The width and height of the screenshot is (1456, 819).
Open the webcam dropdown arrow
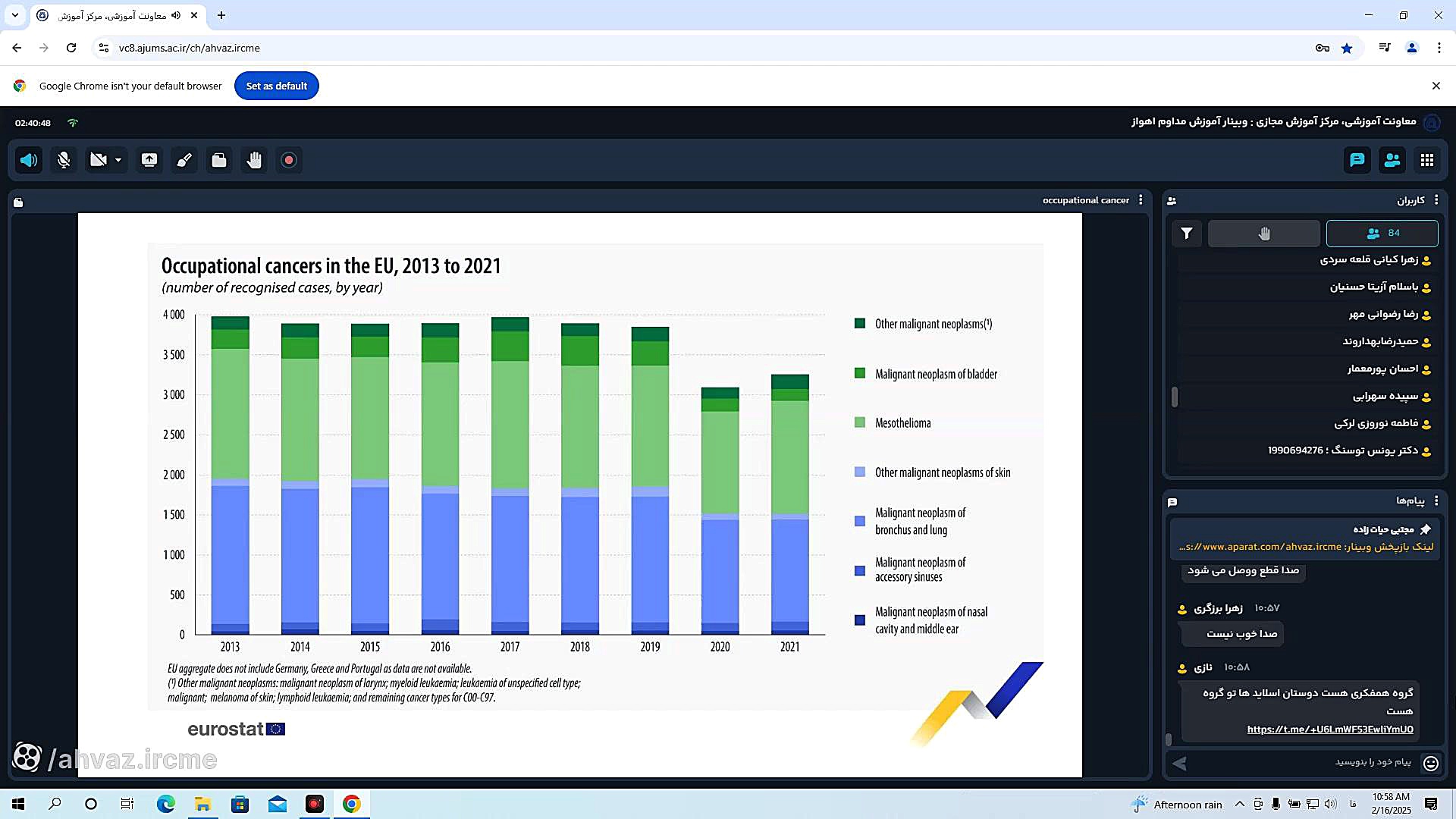(x=118, y=160)
